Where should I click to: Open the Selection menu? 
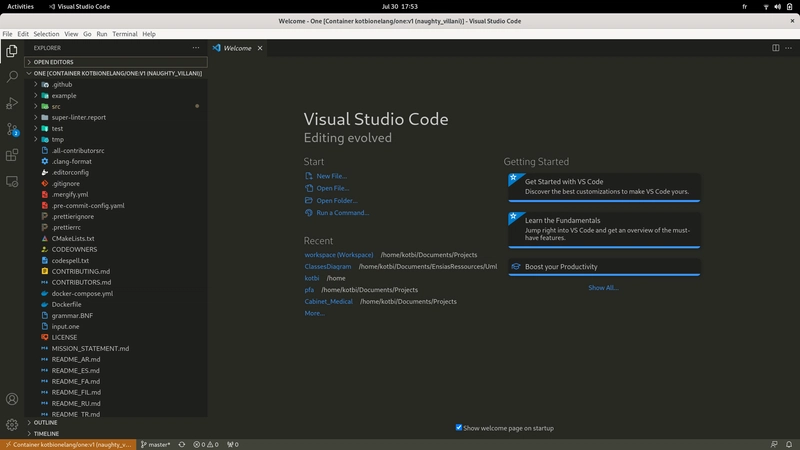point(46,34)
